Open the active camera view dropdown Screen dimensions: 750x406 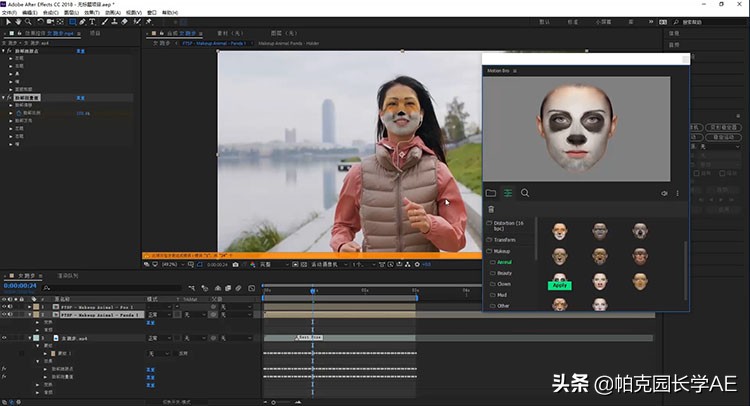pos(330,264)
